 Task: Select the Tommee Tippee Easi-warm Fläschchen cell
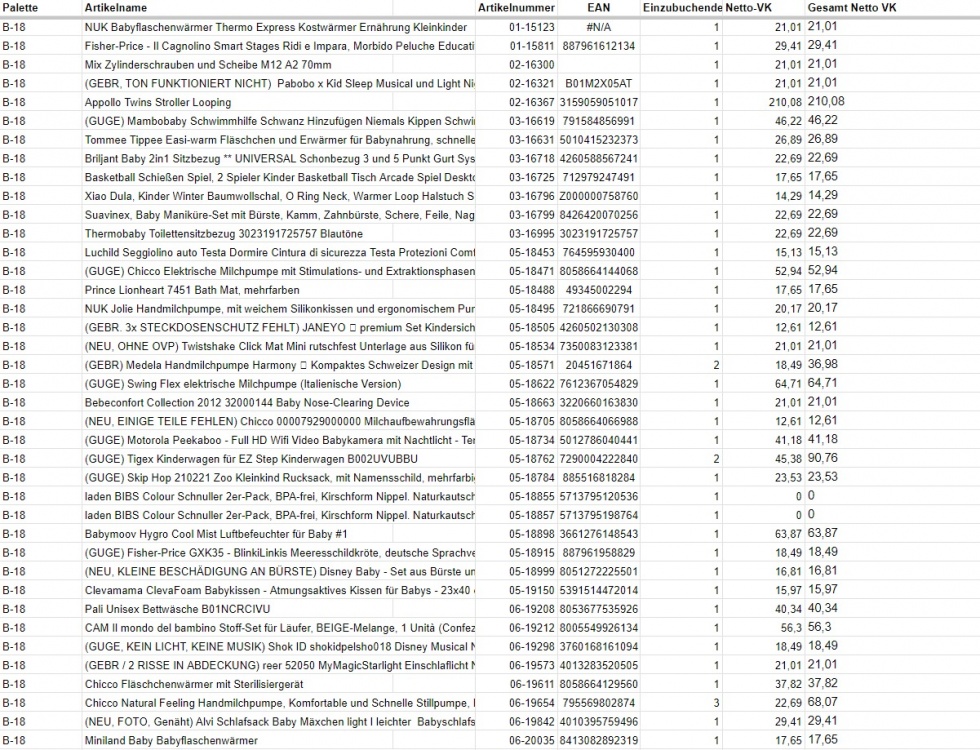point(279,139)
